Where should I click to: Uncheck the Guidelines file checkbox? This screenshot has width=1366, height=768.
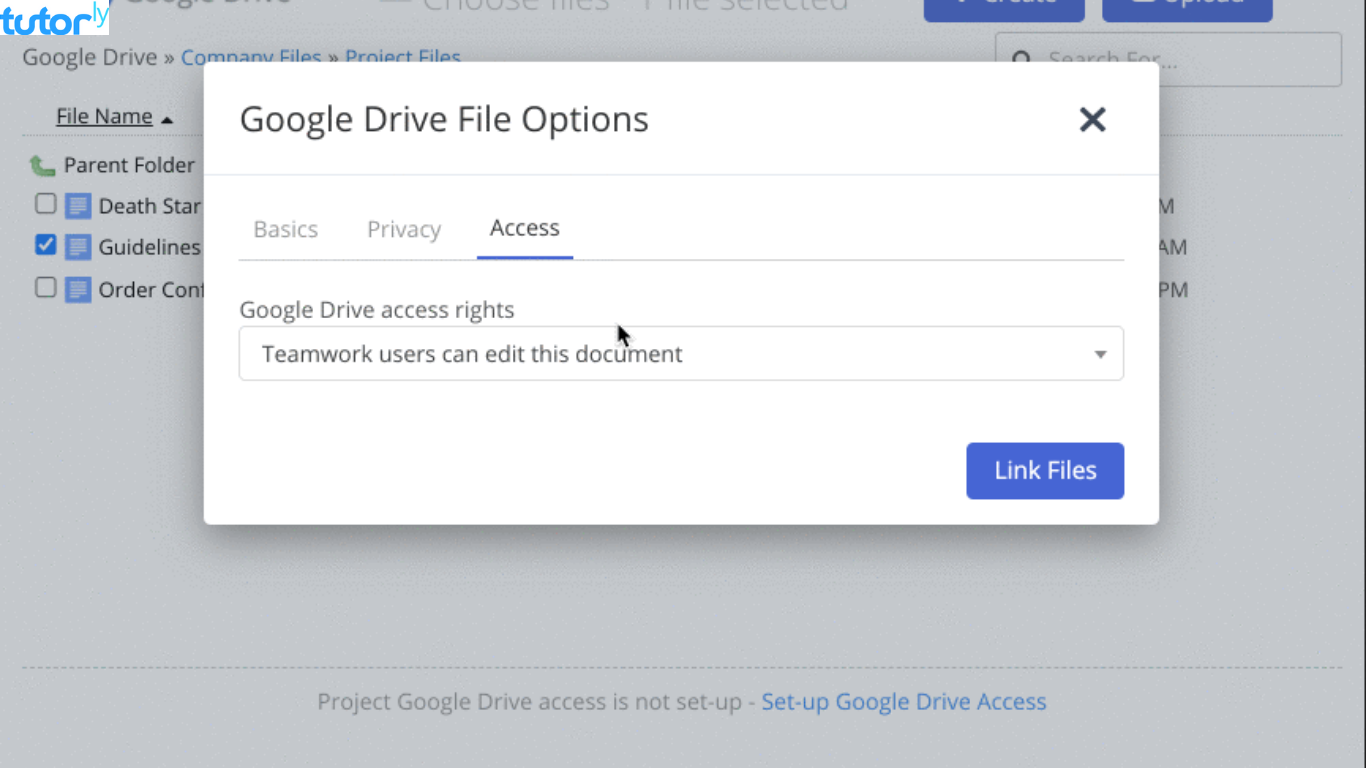coord(45,246)
